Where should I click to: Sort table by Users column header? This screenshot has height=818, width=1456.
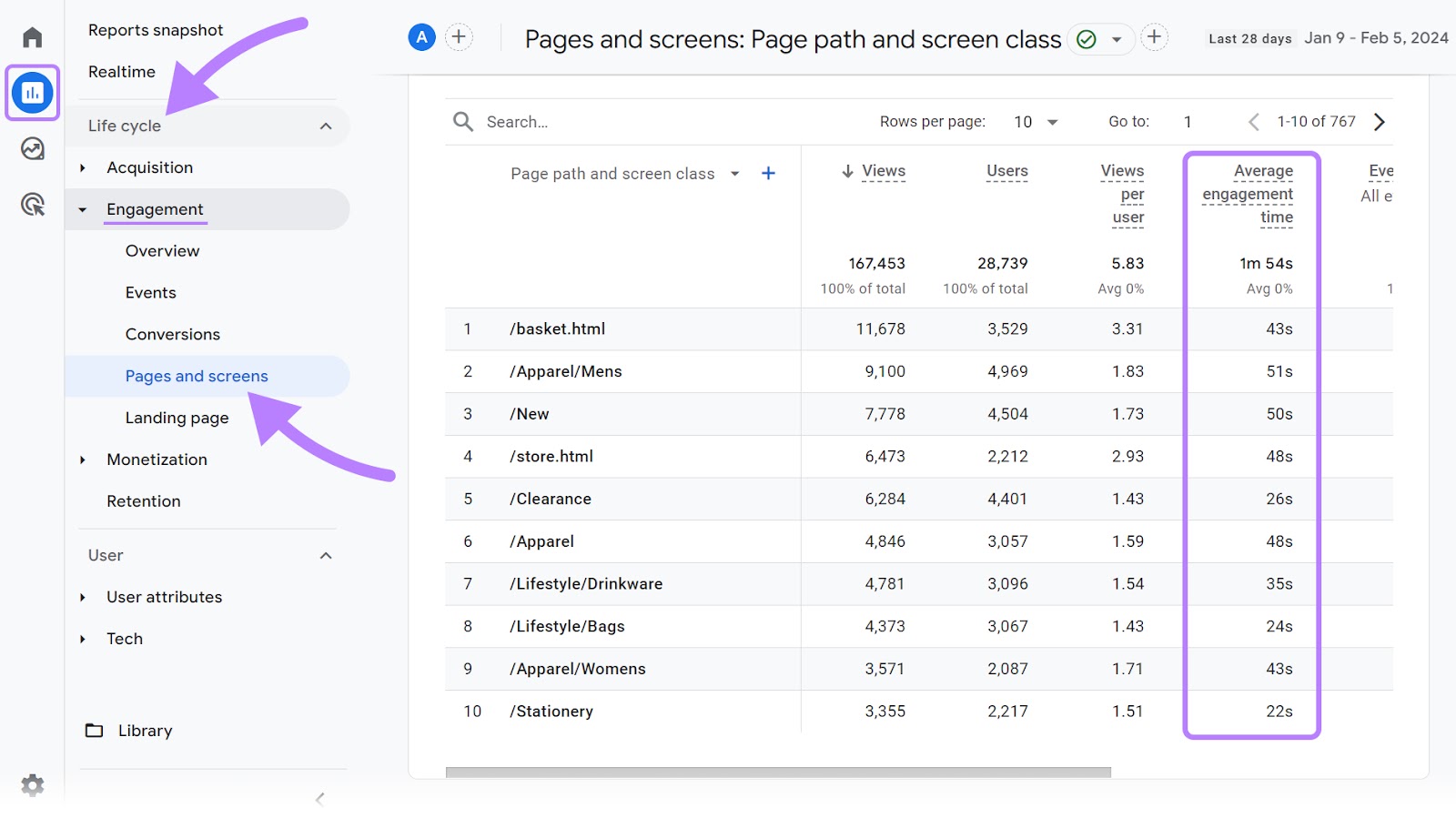point(1006,171)
